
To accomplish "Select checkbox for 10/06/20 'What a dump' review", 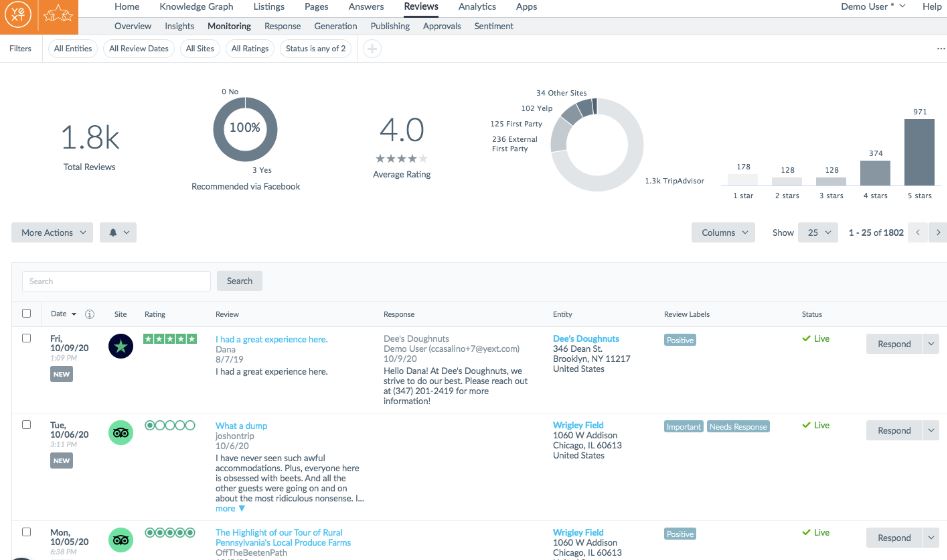I will pyautogui.click(x=27, y=425).
